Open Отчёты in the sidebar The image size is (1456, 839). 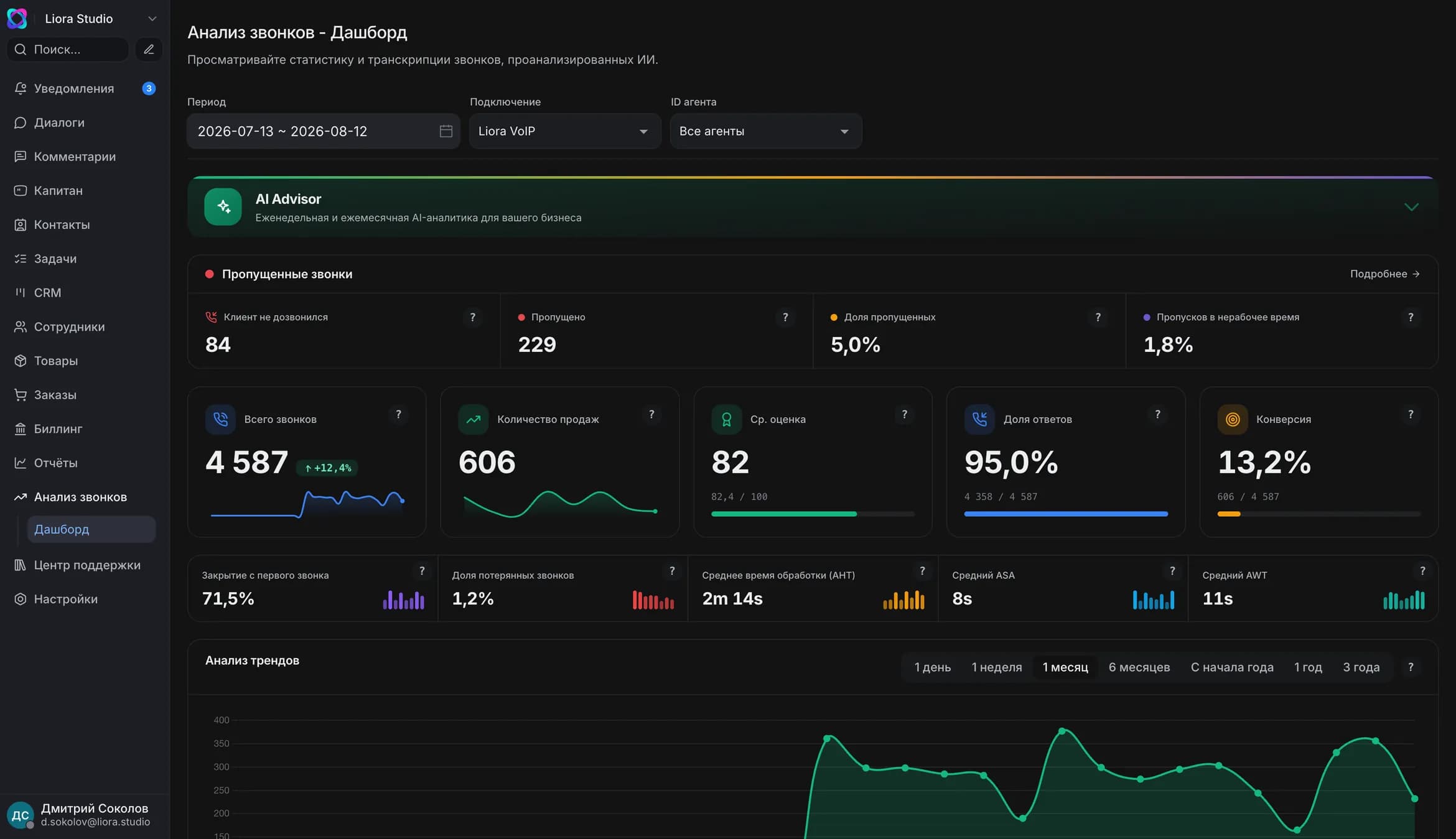tap(85, 463)
